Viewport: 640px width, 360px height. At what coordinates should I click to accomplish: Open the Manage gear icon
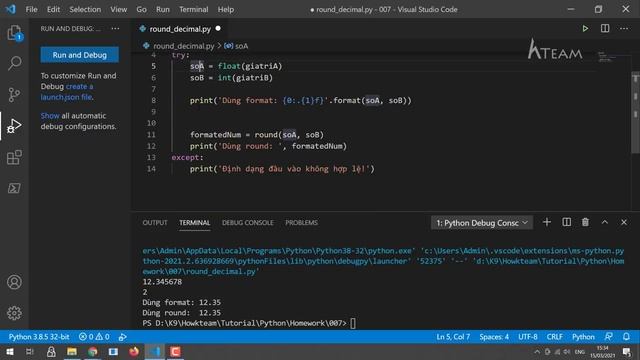click(14, 313)
